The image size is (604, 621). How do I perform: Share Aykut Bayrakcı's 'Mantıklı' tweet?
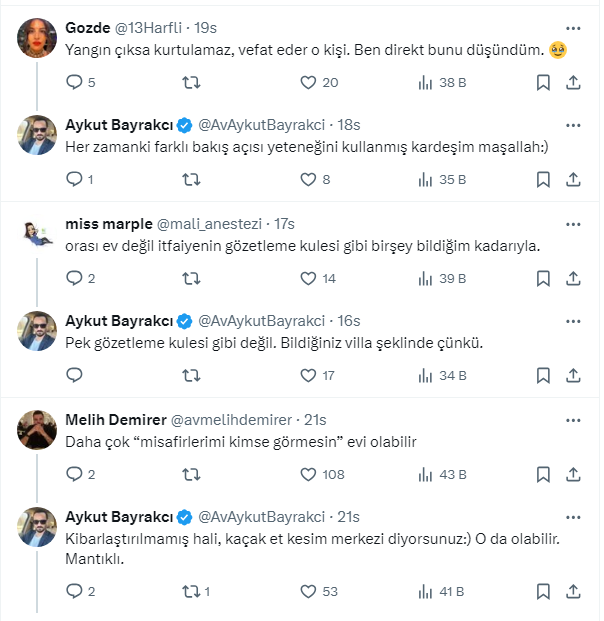(573, 592)
